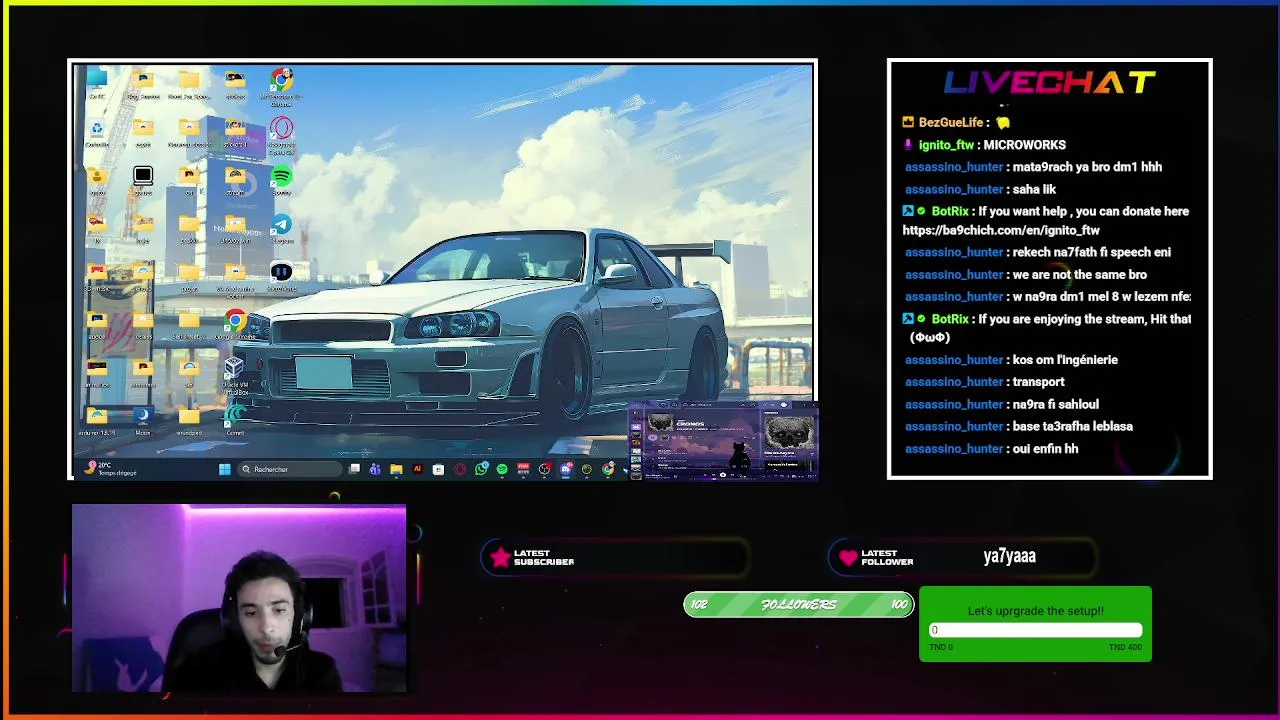Click 'we are not the same bro' message

coord(1079,274)
